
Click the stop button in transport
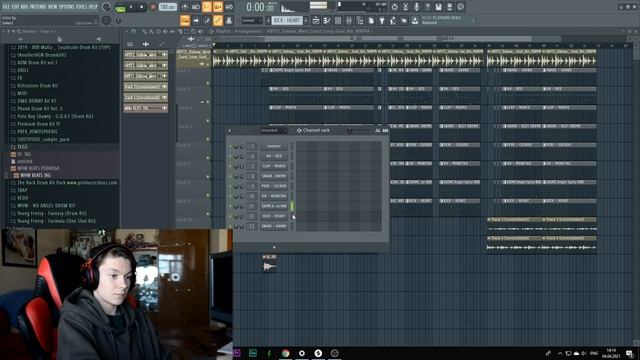pyautogui.click(x=142, y=7)
